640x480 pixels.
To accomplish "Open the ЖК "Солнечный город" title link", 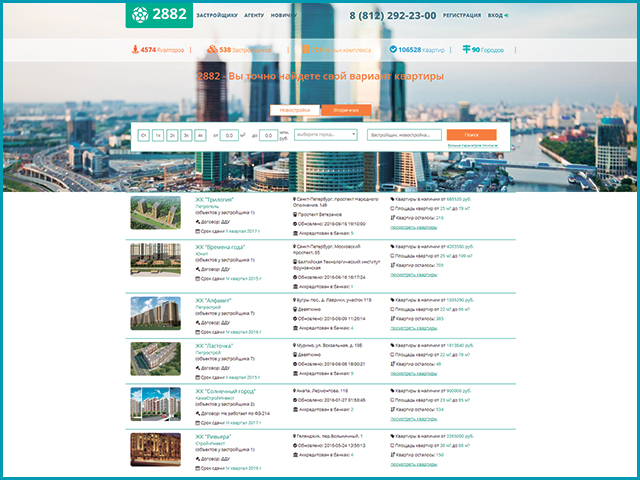I will coord(225,391).
